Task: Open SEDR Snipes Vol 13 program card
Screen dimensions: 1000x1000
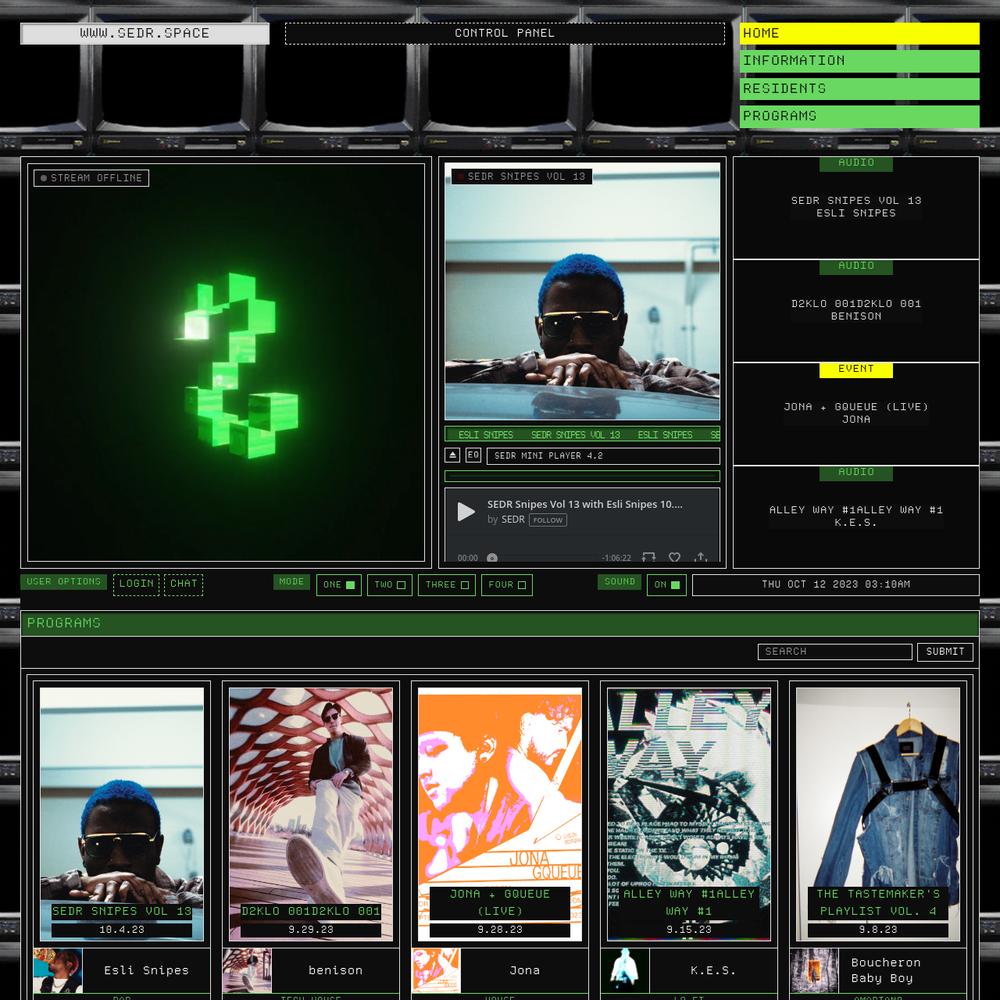Action: 122,814
